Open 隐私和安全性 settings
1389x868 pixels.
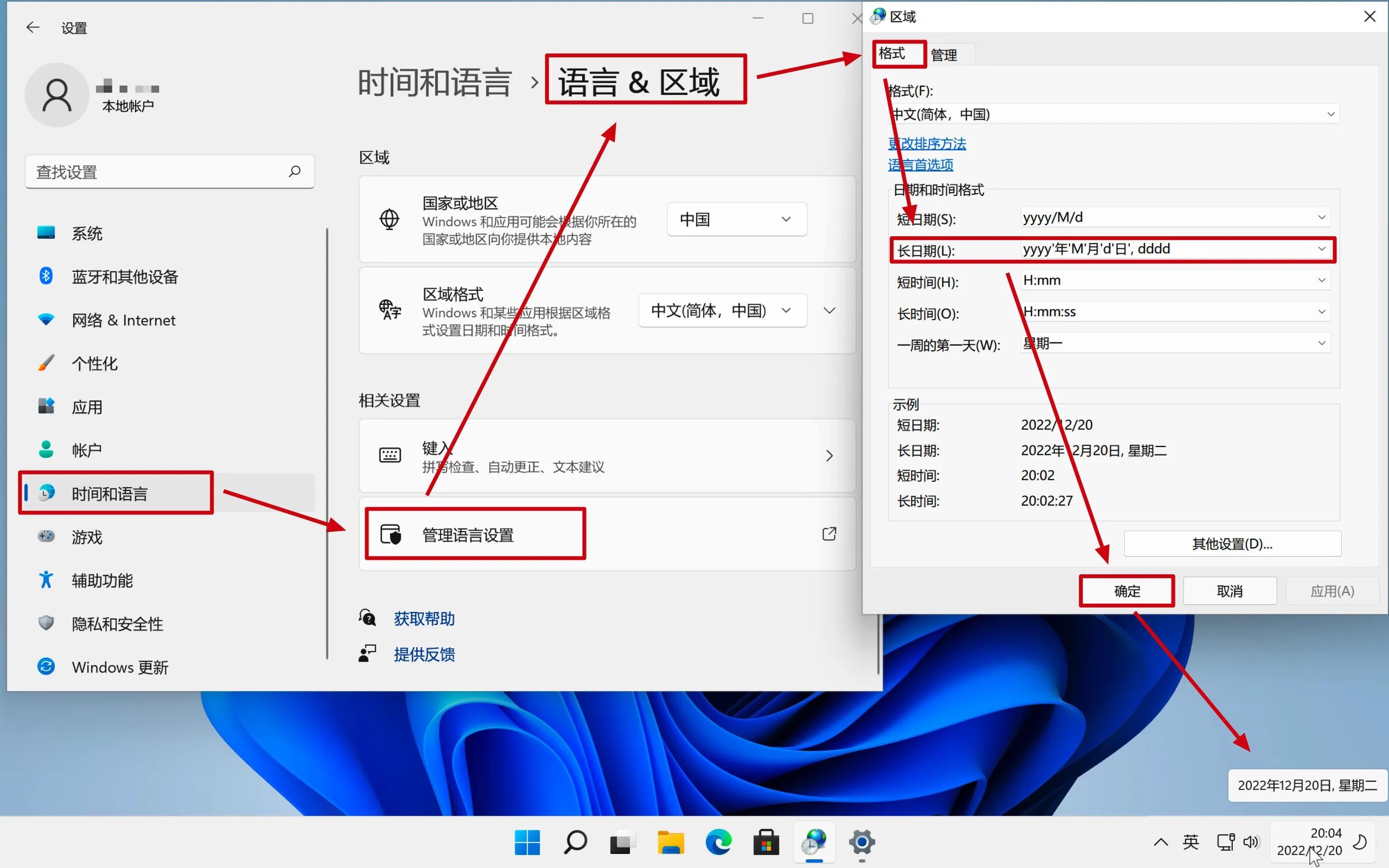[x=169, y=624]
